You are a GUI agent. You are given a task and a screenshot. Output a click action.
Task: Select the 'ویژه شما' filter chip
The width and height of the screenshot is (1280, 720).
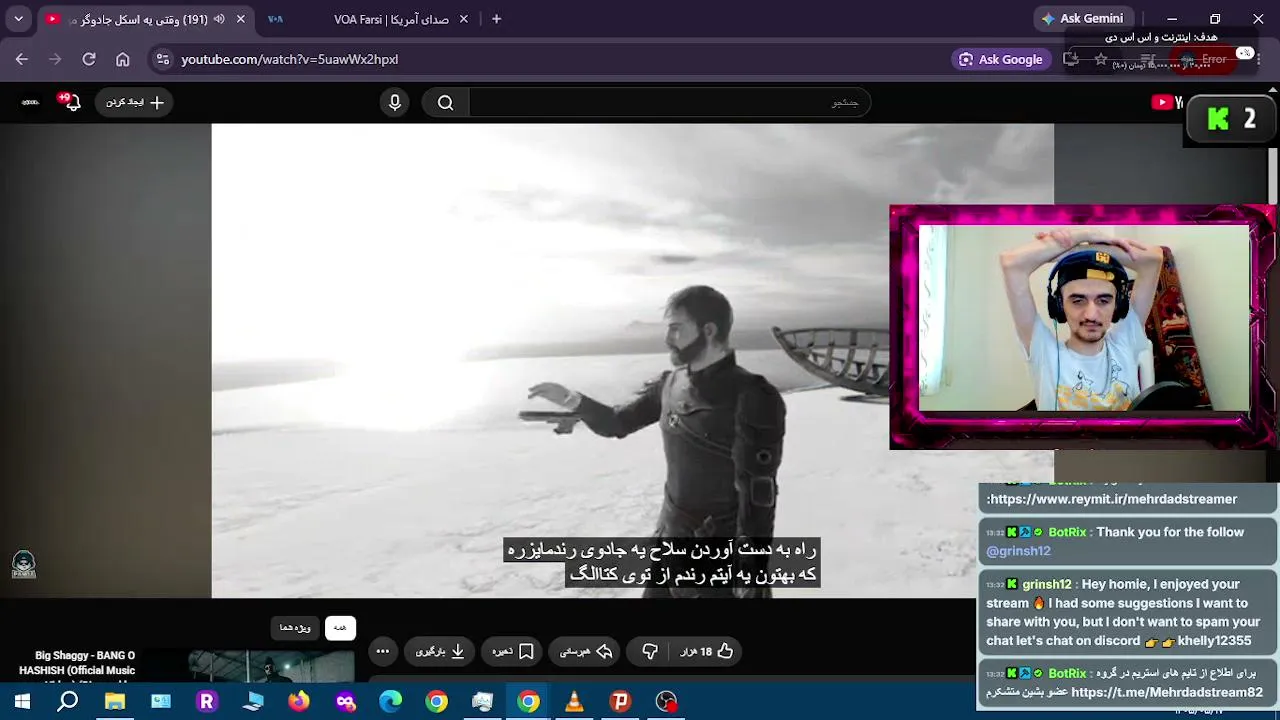[295, 627]
